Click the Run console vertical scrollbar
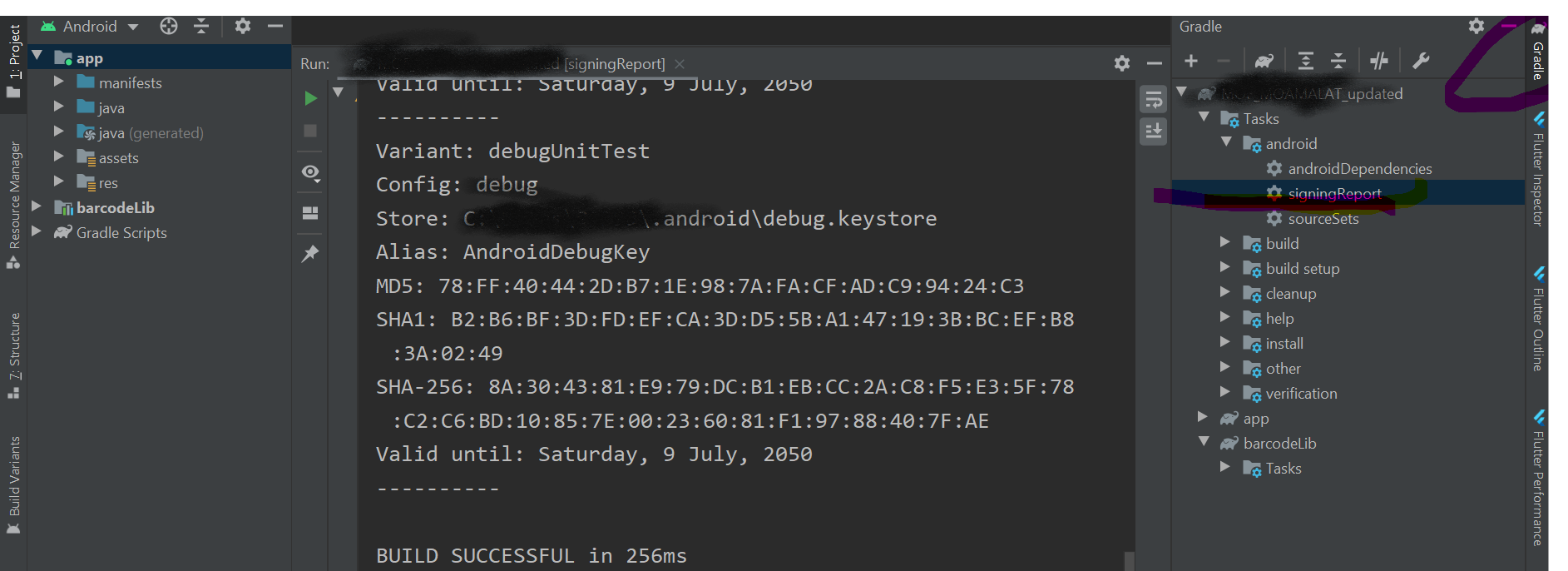 point(1129,560)
